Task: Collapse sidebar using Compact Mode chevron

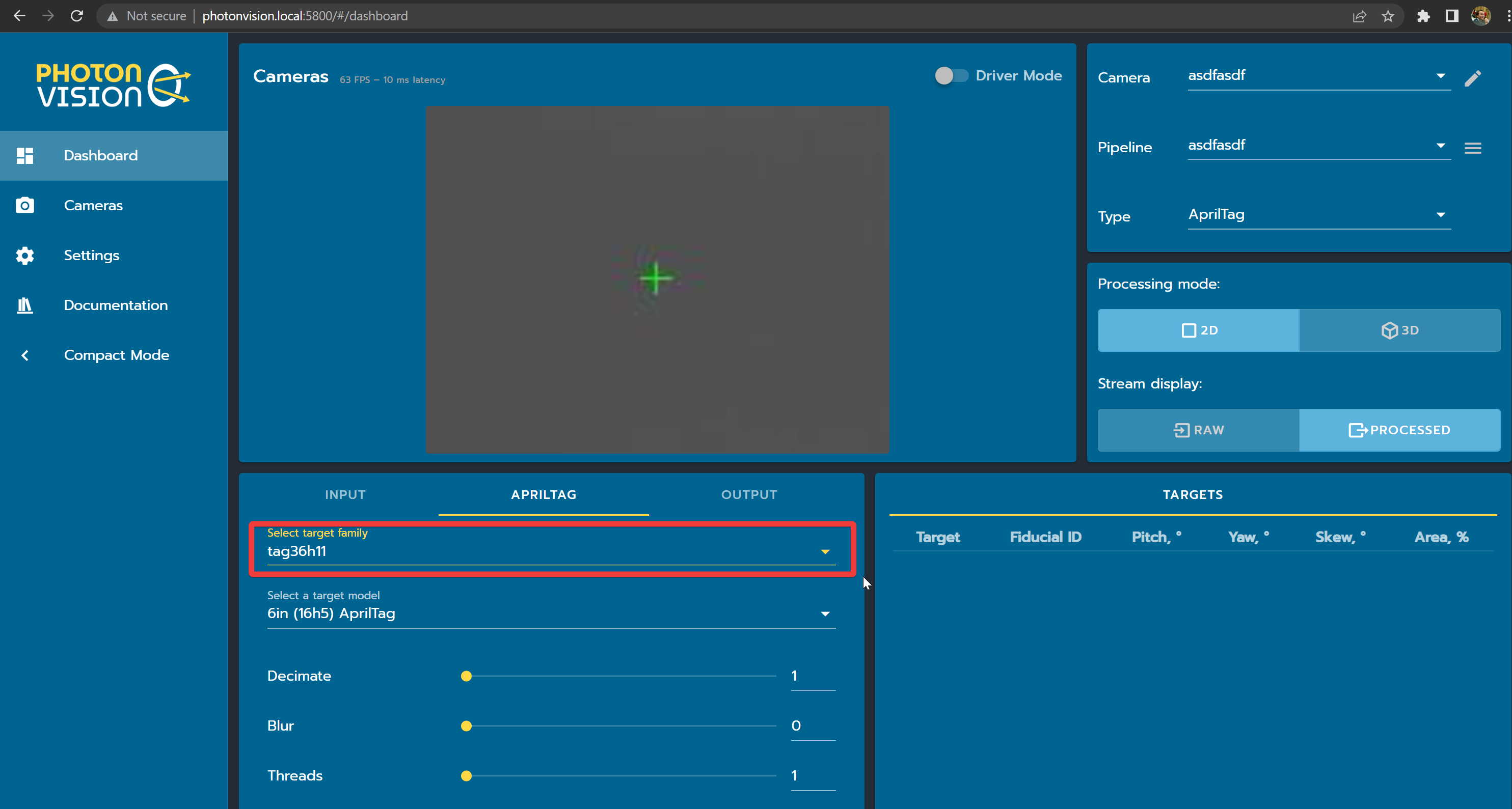Action: pyautogui.click(x=24, y=355)
